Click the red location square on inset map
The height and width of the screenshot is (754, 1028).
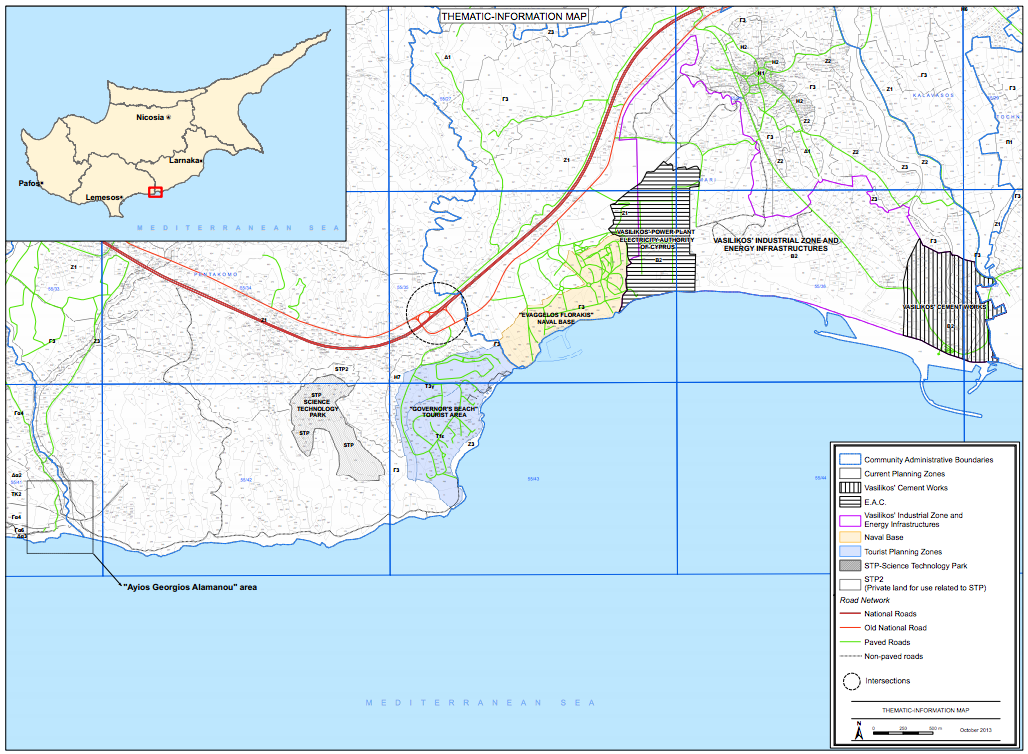tap(155, 191)
